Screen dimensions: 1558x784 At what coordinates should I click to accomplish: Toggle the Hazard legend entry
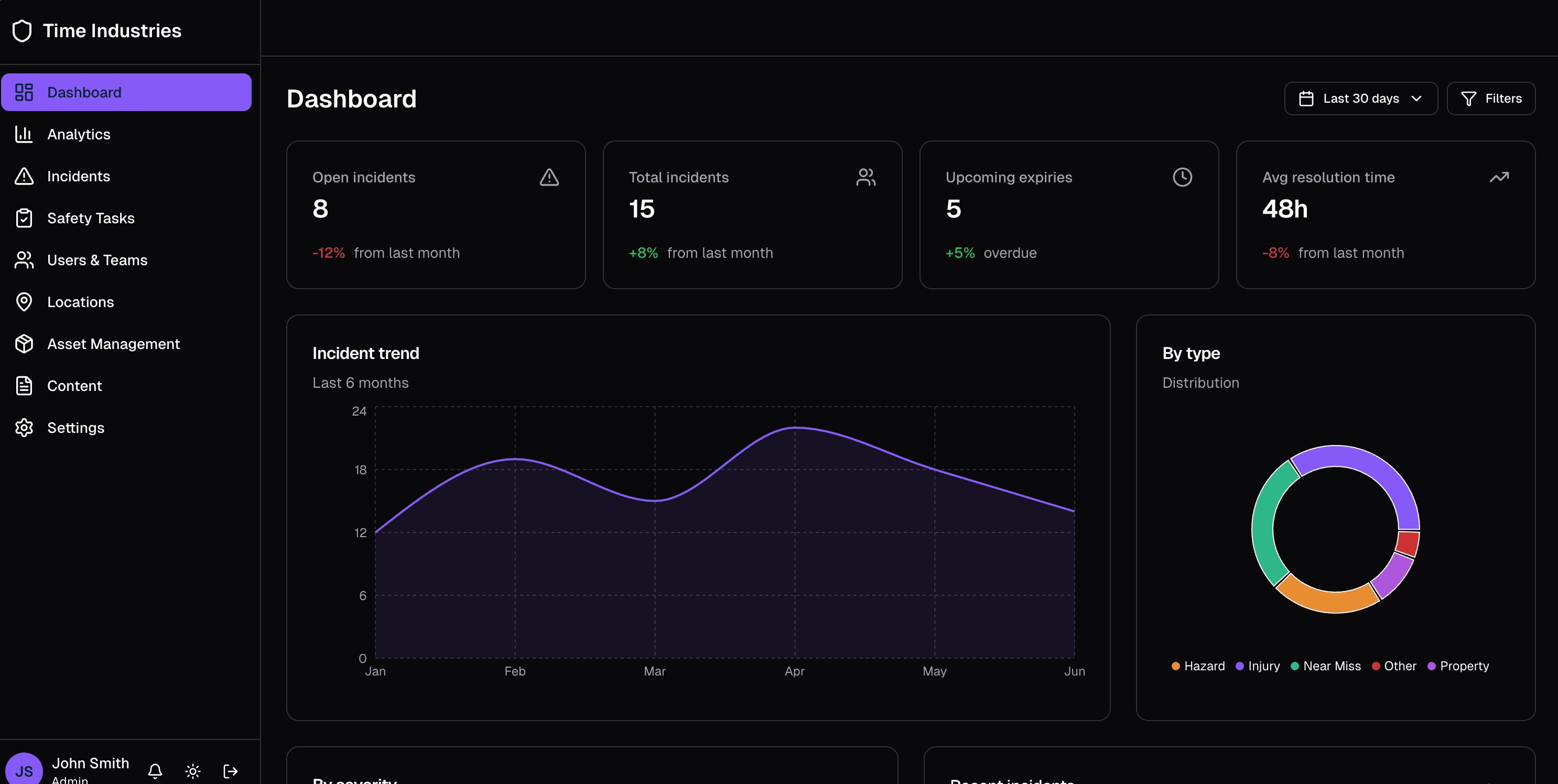pos(1198,666)
